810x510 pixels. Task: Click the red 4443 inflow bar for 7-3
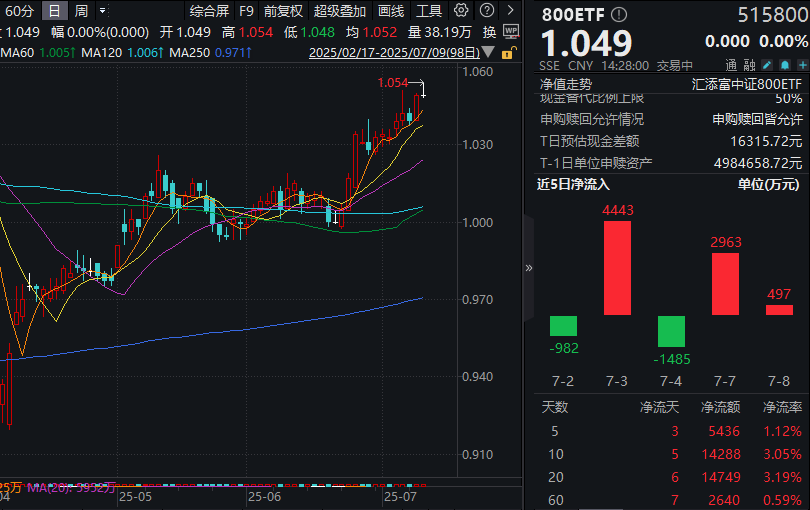(617, 267)
